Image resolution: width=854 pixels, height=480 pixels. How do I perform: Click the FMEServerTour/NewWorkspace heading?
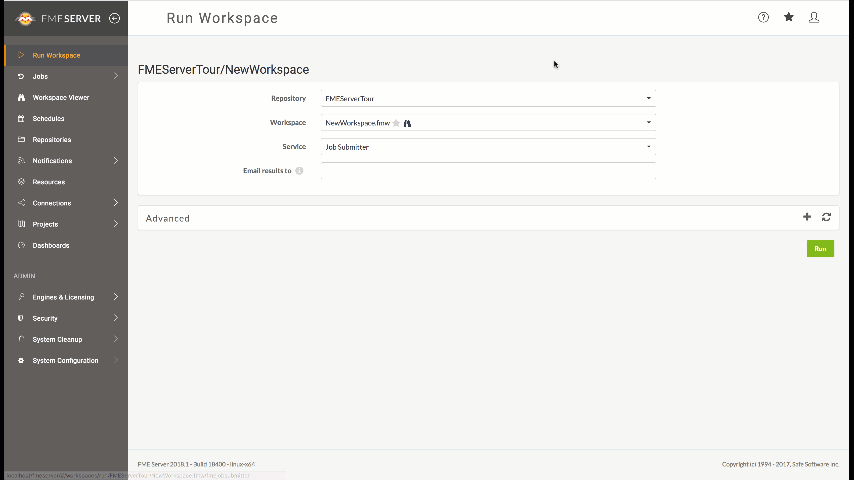point(223,70)
